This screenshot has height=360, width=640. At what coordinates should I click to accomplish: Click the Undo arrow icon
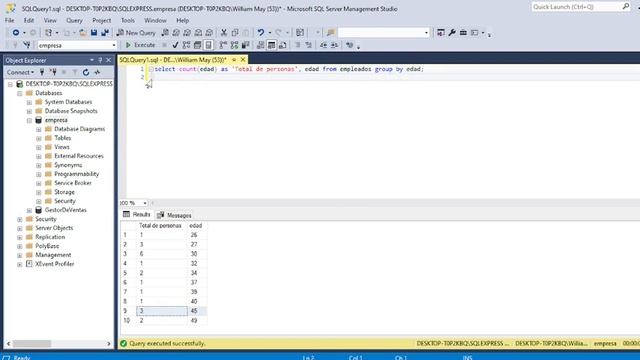(x=260, y=33)
